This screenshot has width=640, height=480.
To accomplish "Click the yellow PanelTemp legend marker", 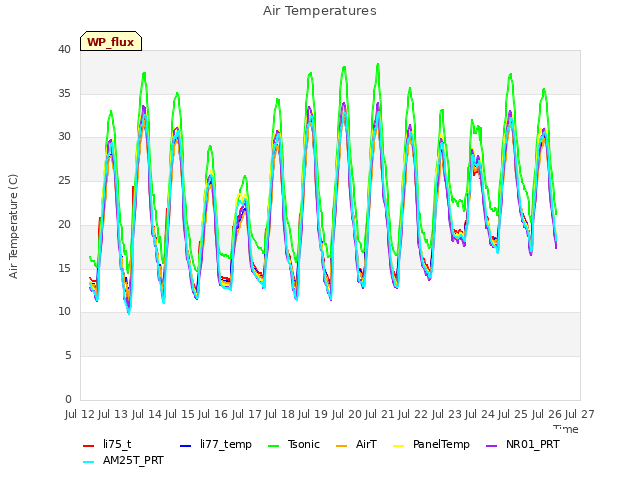I will click(398, 445).
